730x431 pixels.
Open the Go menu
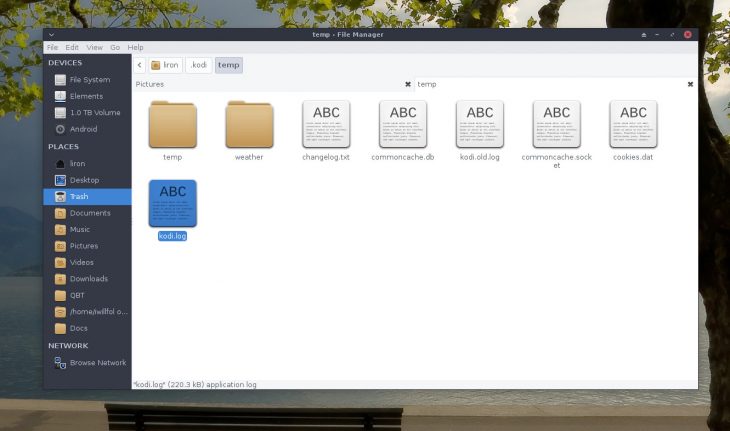point(115,47)
